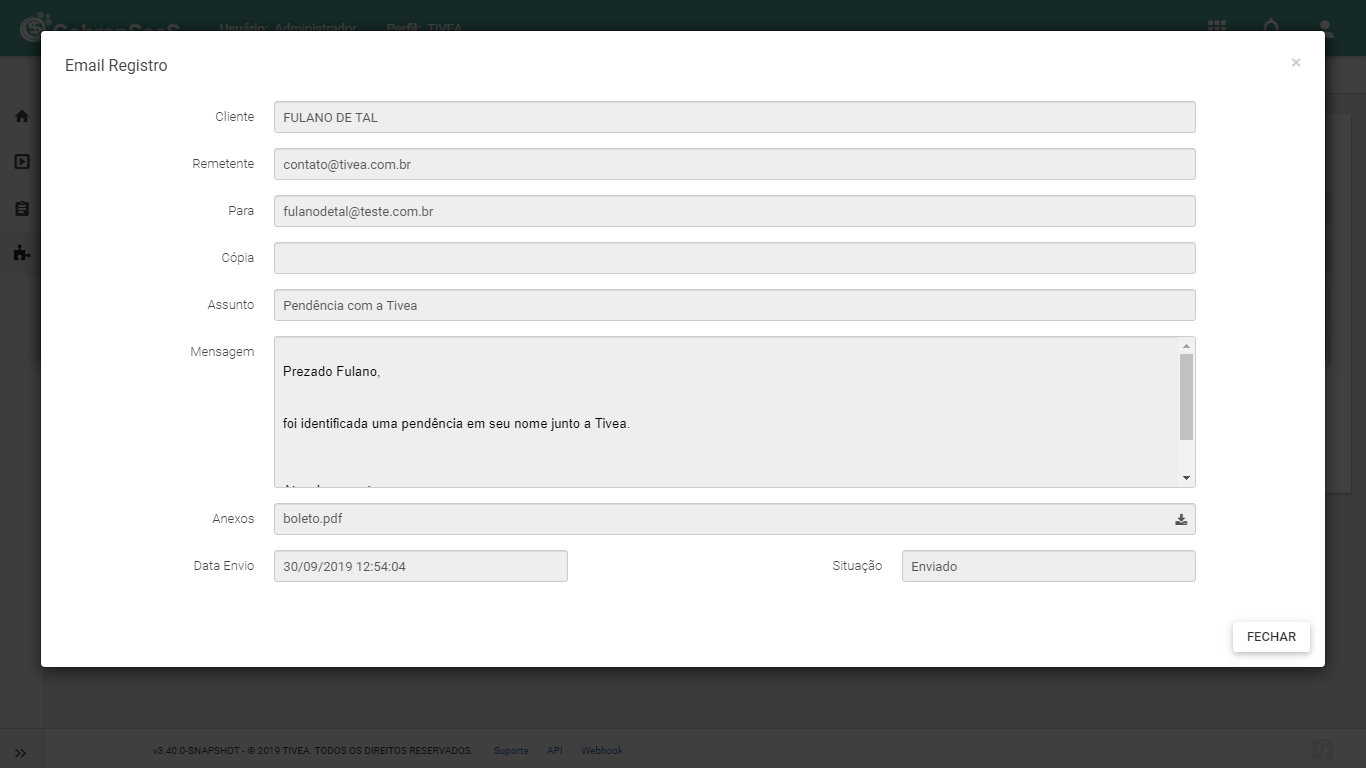Click the Remetente email field
The image size is (1366, 768).
pyautogui.click(x=735, y=164)
